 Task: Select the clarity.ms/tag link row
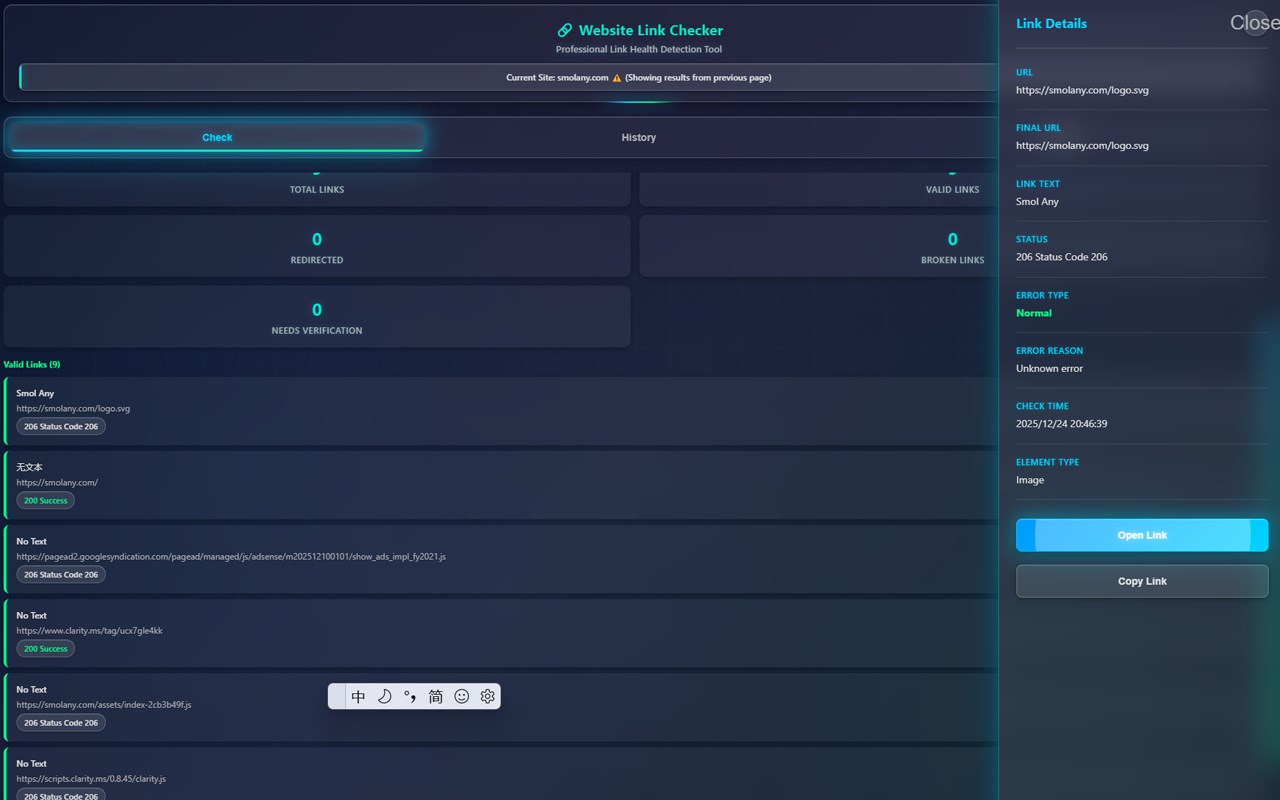coord(501,633)
